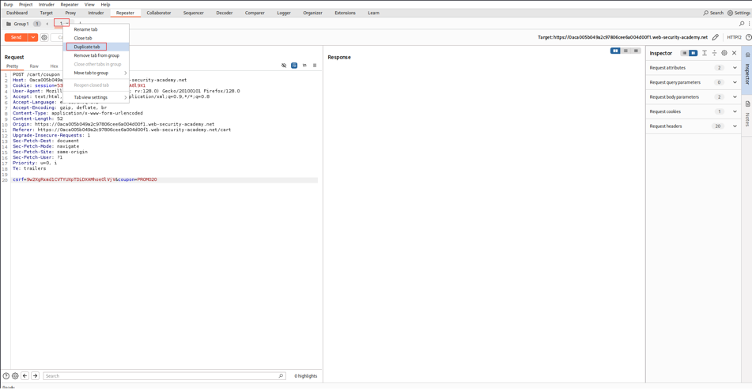Click the pencil icon to edit target
The width and height of the screenshot is (755, 390).
click(716, 37)
